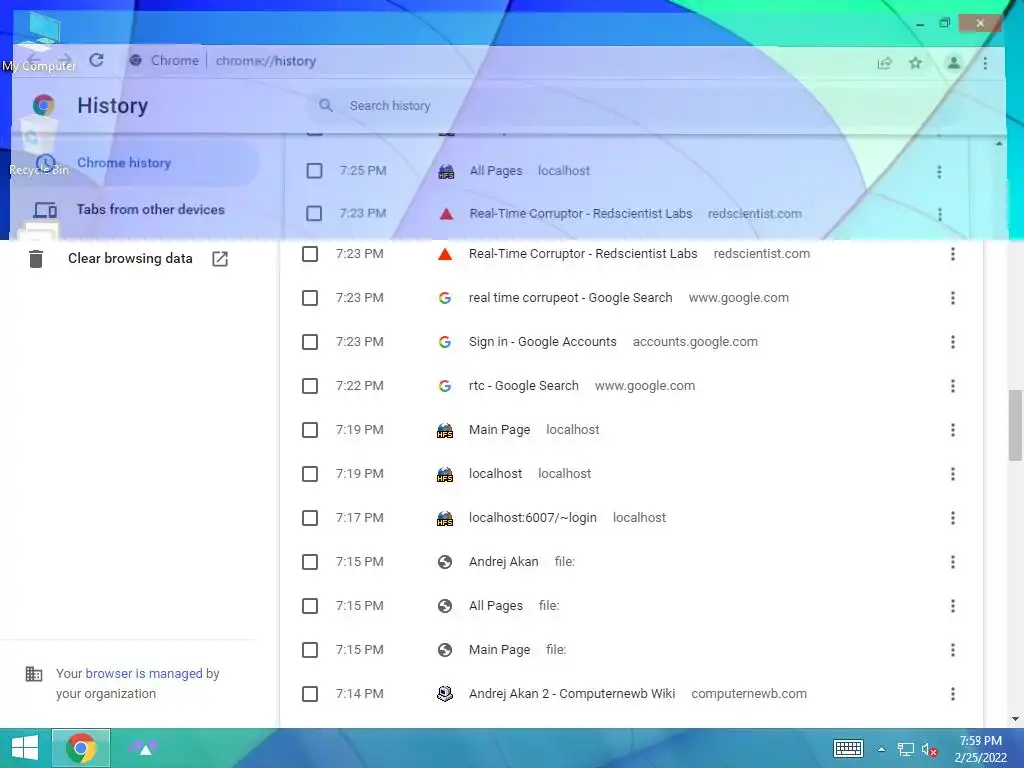Open actions menu for the file: Andrej Akan entry
The image size is (1024, 768).
coord(953,562)
